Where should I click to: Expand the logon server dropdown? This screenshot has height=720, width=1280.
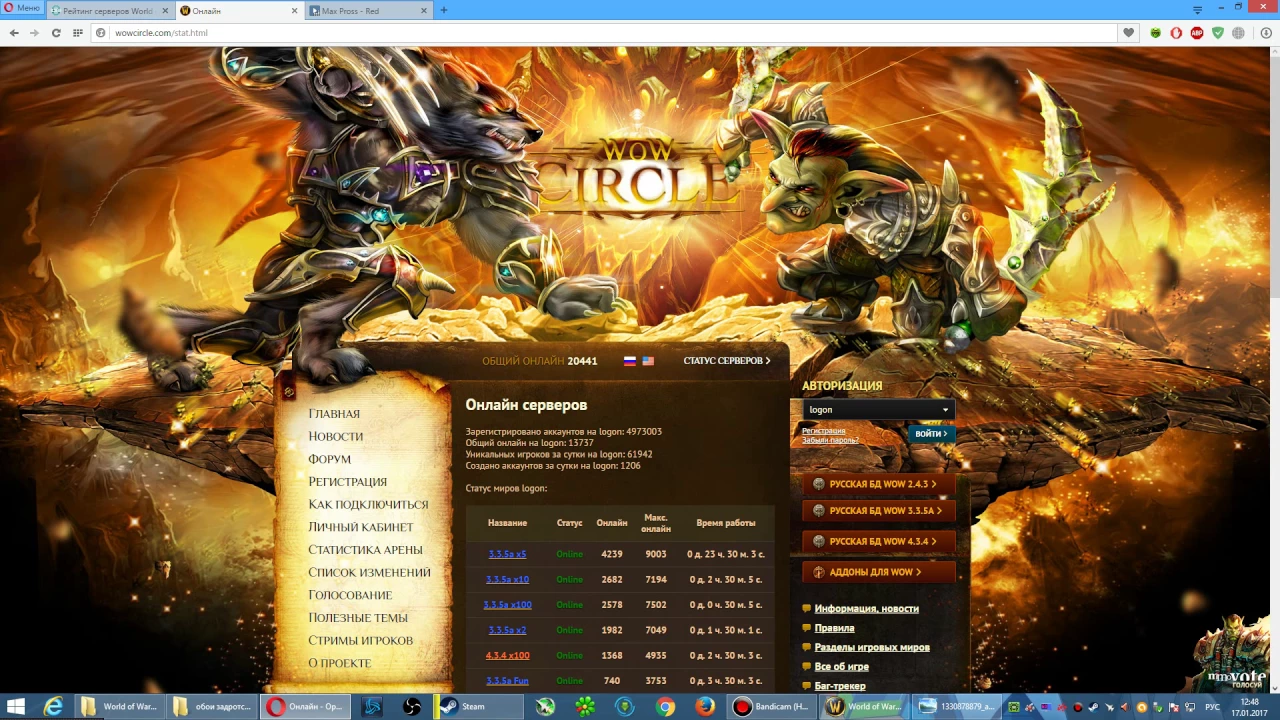pos(878,410)
